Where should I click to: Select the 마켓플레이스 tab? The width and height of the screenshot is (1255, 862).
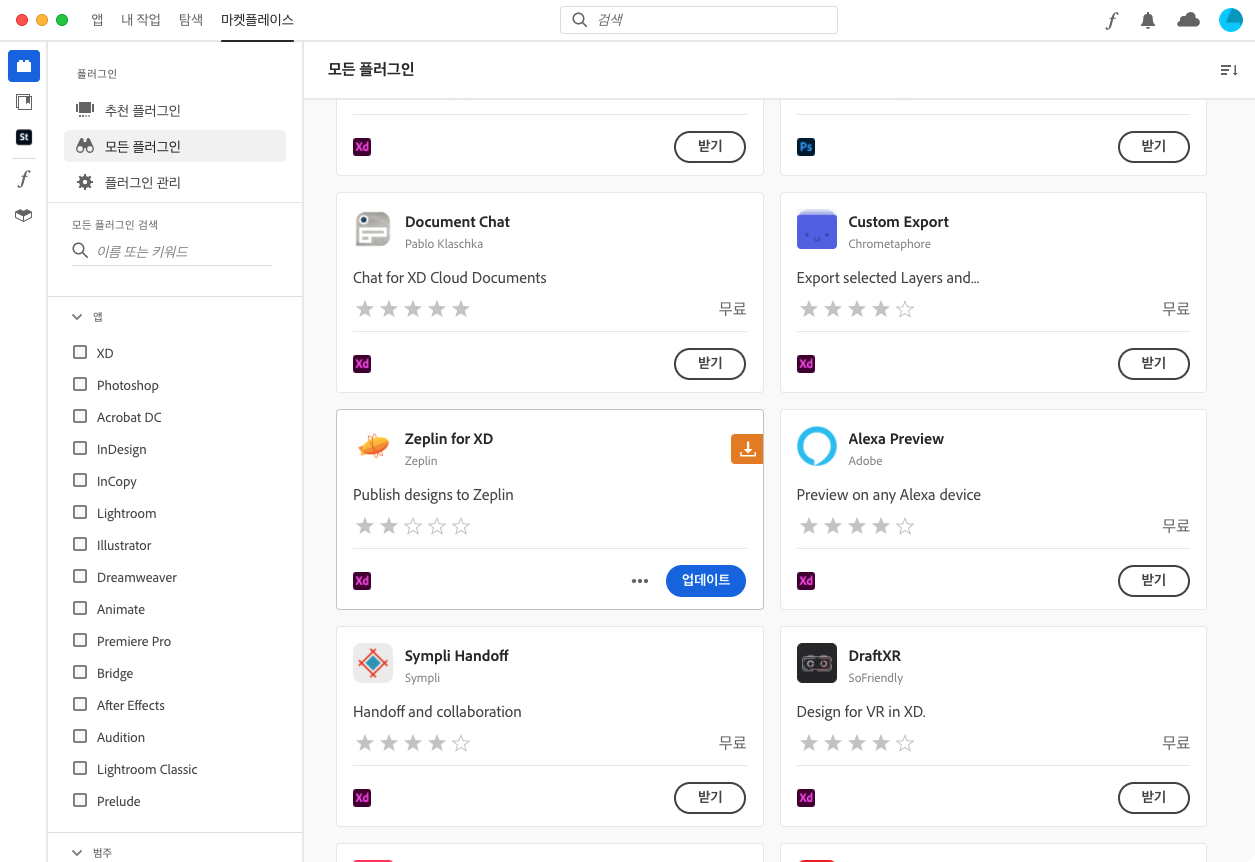[x=257, y=20]
